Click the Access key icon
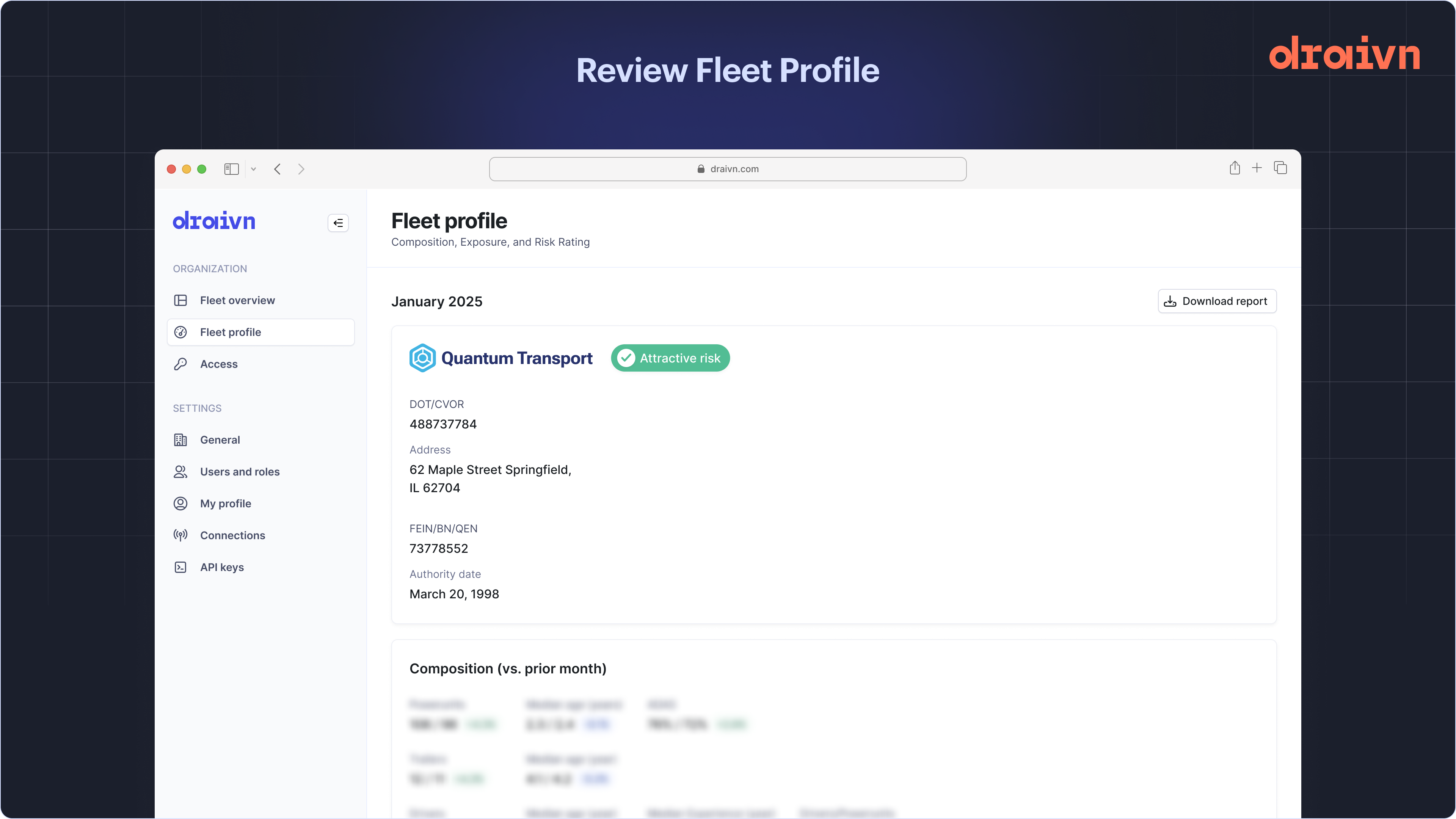Image resolution: width=1456 pixels, height=819 pixels. [x=180, y=364]
